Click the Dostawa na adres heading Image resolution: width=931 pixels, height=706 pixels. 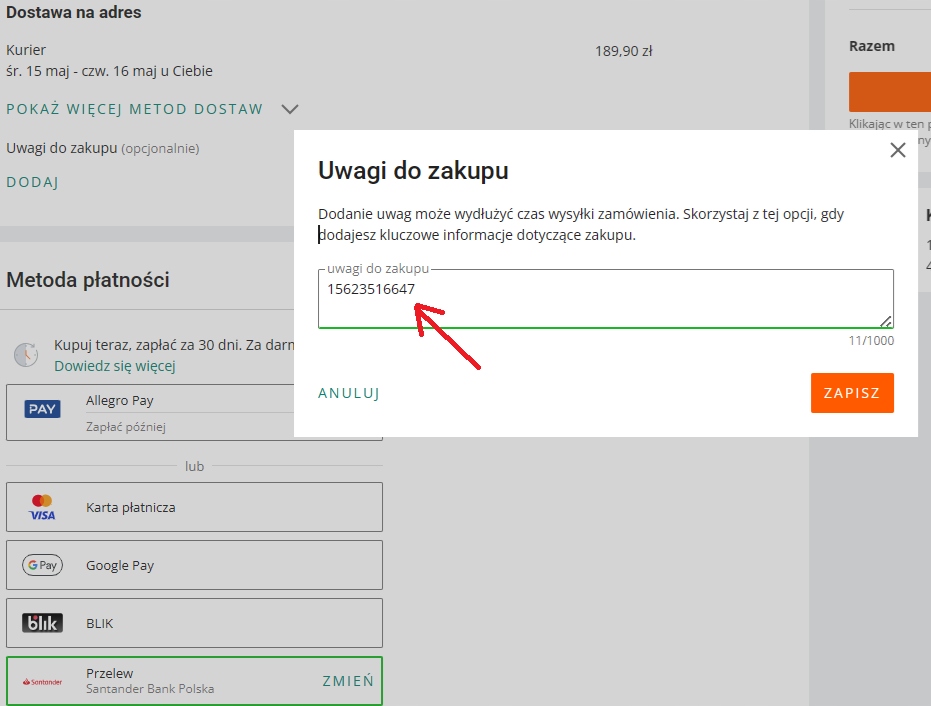coord(74,12)
